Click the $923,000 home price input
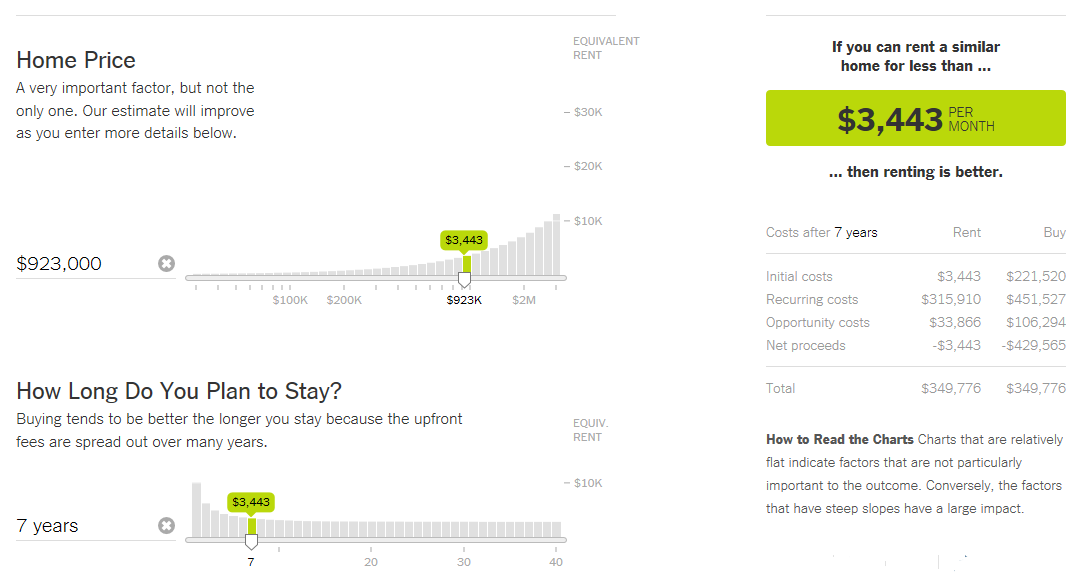The width and height of the screenshot is (1081, 587). (x=84, y=263)
